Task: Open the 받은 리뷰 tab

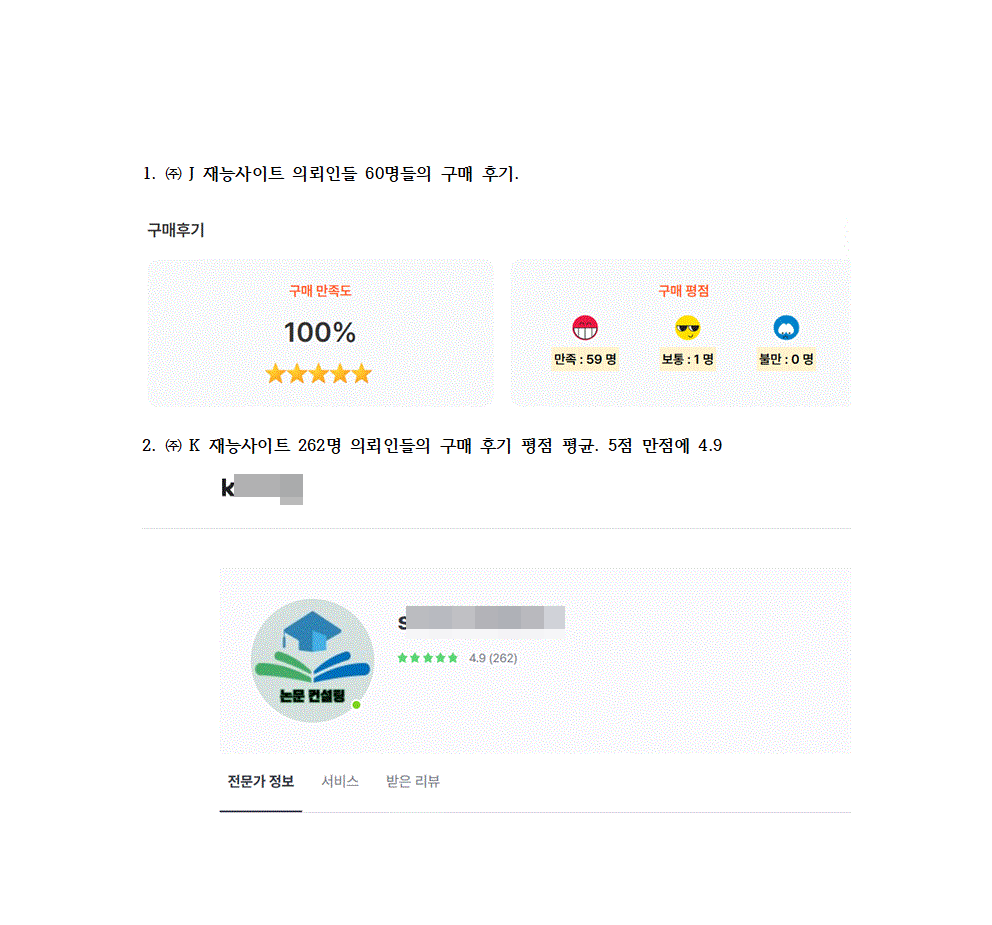Action: [412, 781]
